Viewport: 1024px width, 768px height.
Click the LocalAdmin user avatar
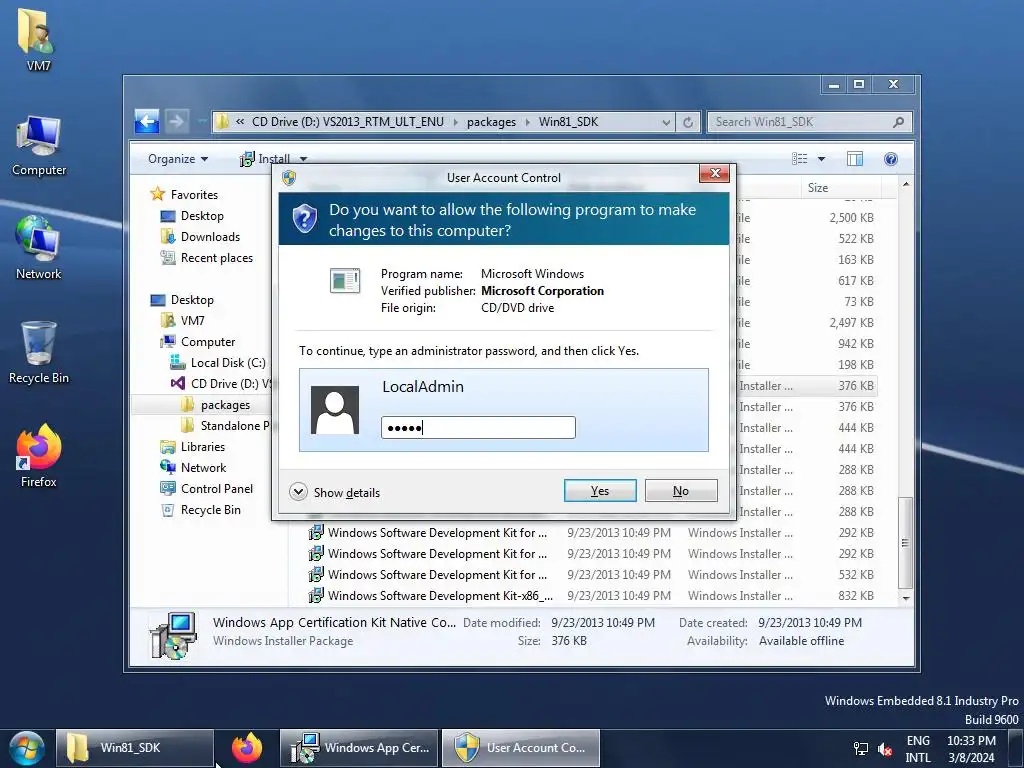(335, 410)
